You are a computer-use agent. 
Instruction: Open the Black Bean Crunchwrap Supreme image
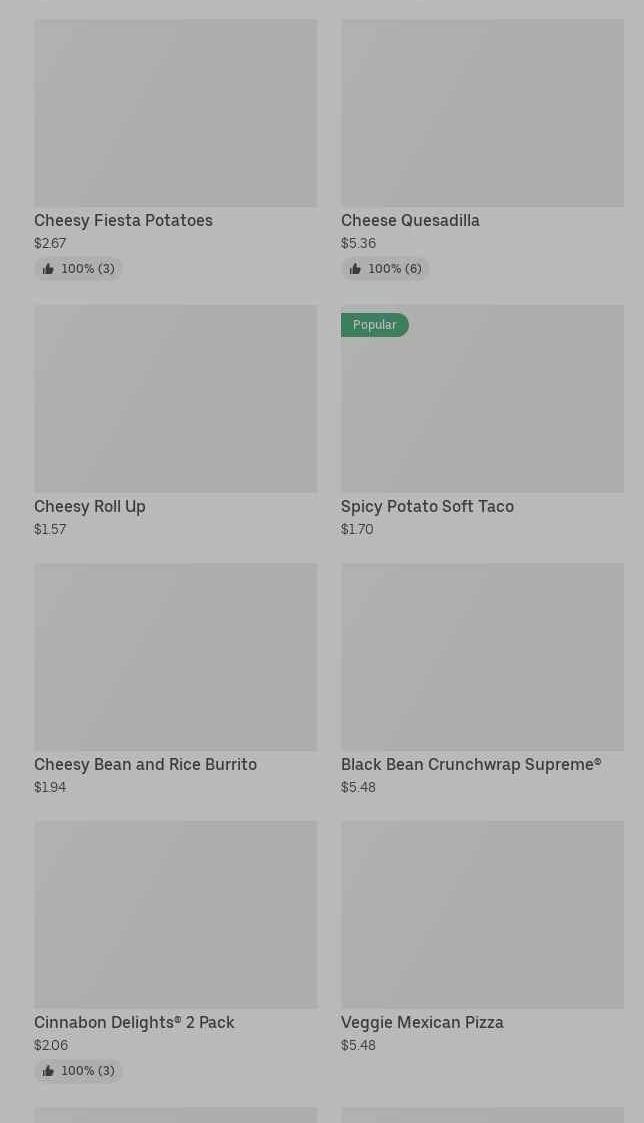[x=482, y=656]
